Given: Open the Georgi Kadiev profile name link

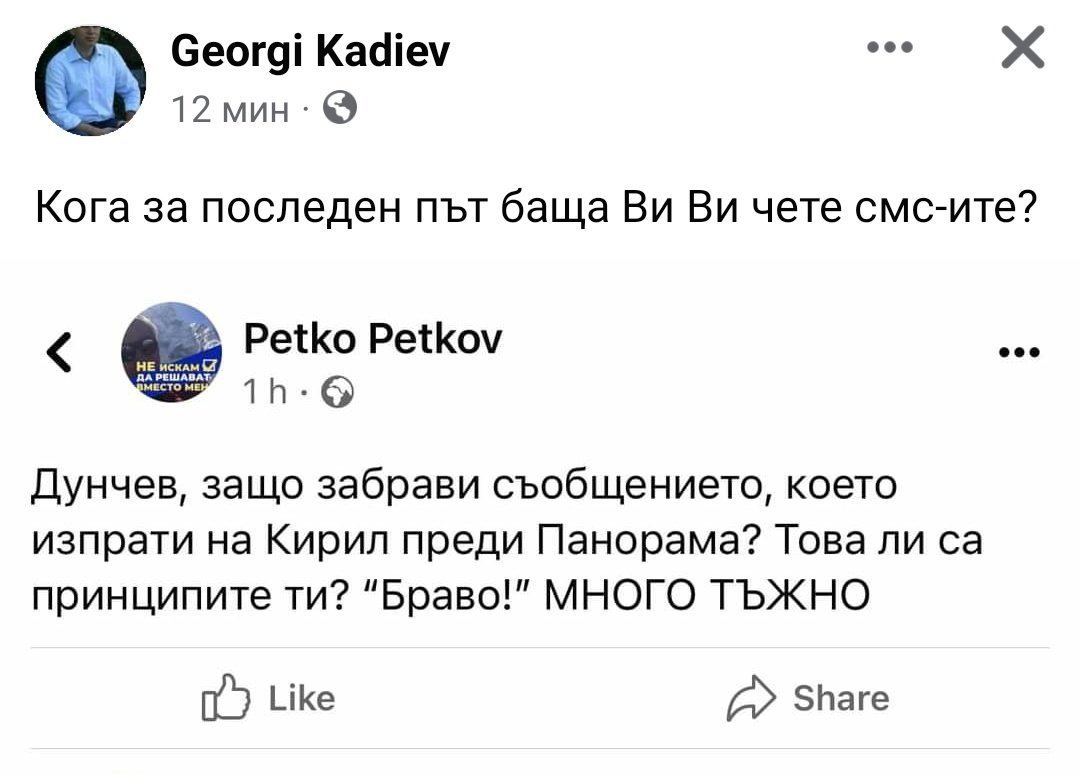Looking at the screenshot, I should point(310,51).
